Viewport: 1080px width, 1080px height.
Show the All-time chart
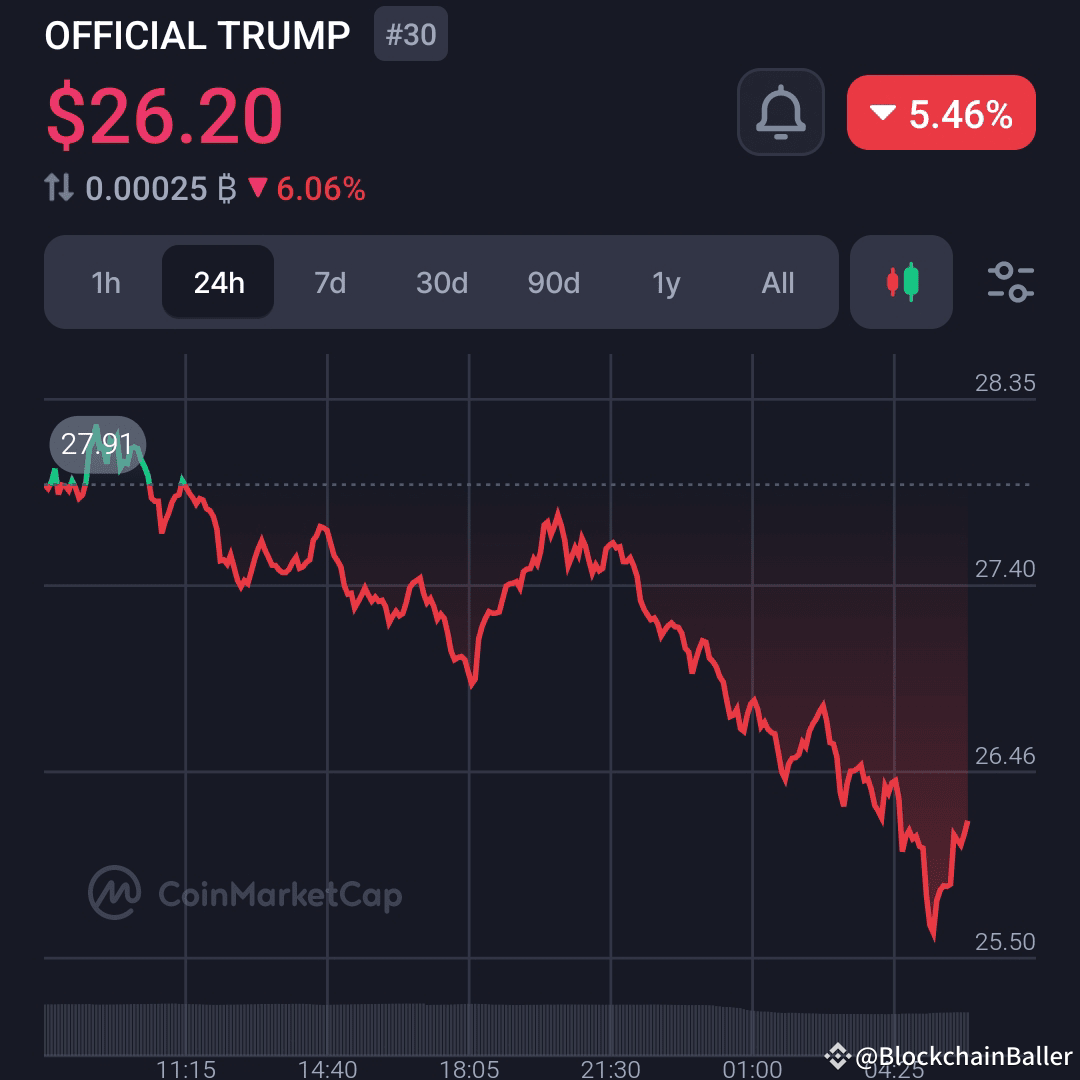[778, 283]
